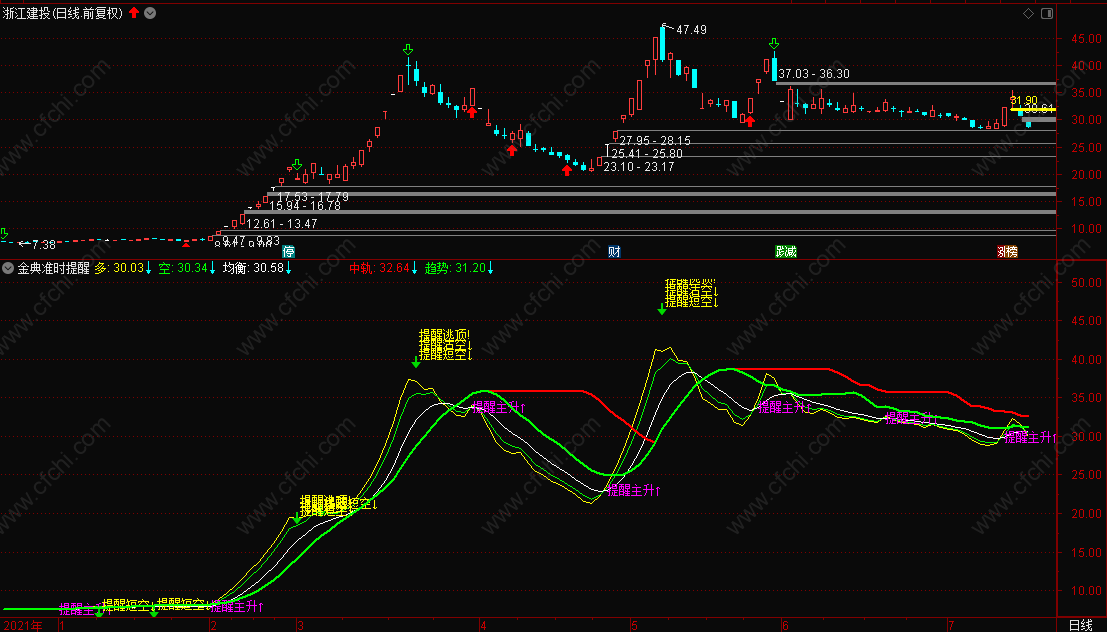Image resolution: width=1107 pixels, height=632 pixels.
Task: Click the 15.94 - 16.78 gap label
Action: click(x=305, y=205)
